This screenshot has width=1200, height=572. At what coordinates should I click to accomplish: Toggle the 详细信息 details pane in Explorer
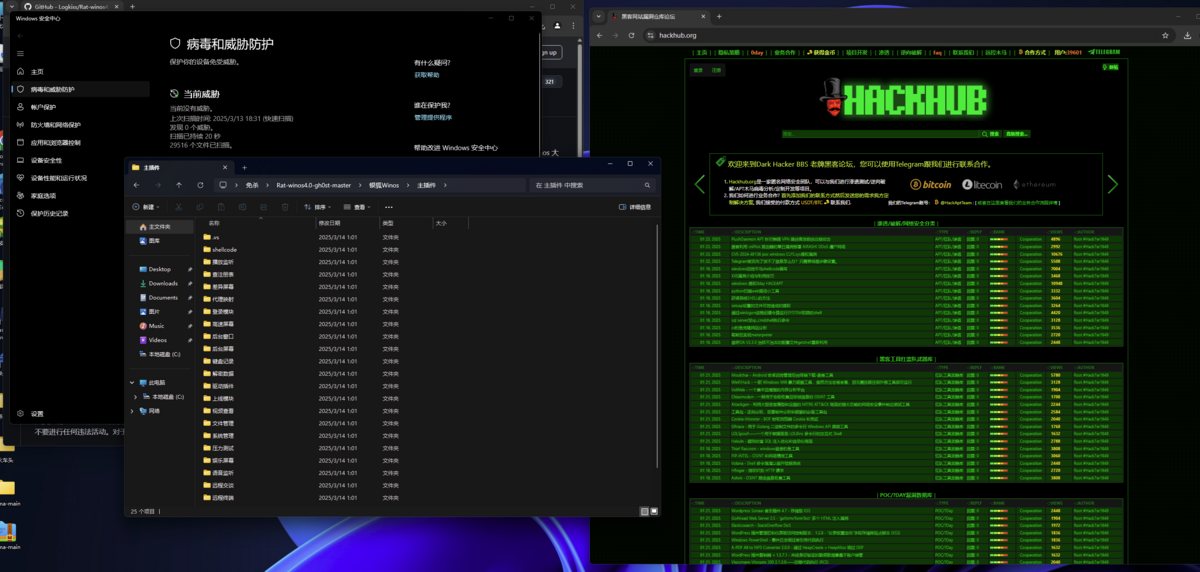point(633,207)
